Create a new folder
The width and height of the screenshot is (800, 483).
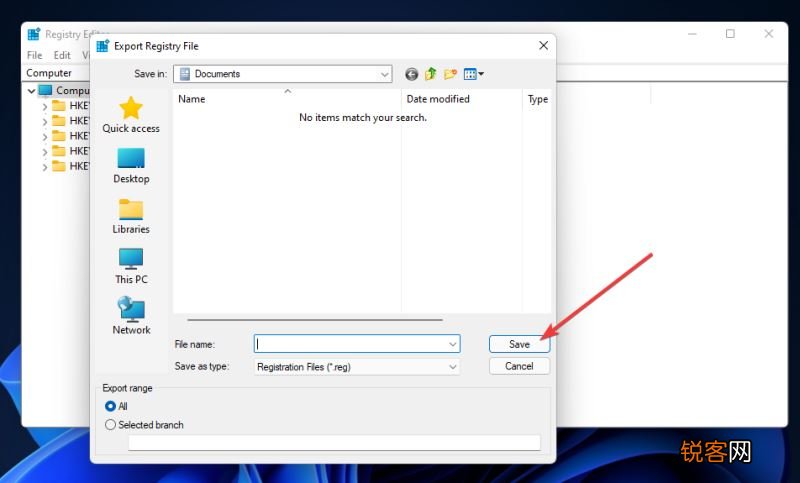(450, 74)
